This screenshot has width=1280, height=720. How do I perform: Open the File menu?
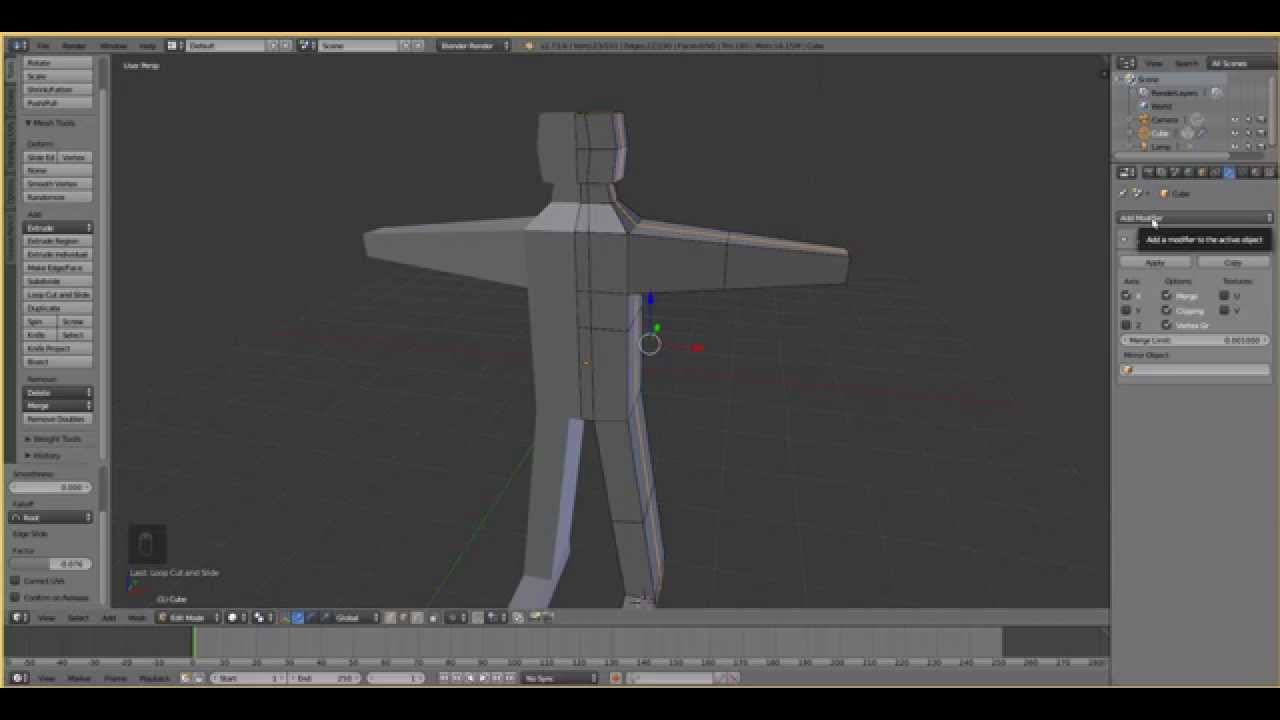pyautogui.click(x=43, y=46)
